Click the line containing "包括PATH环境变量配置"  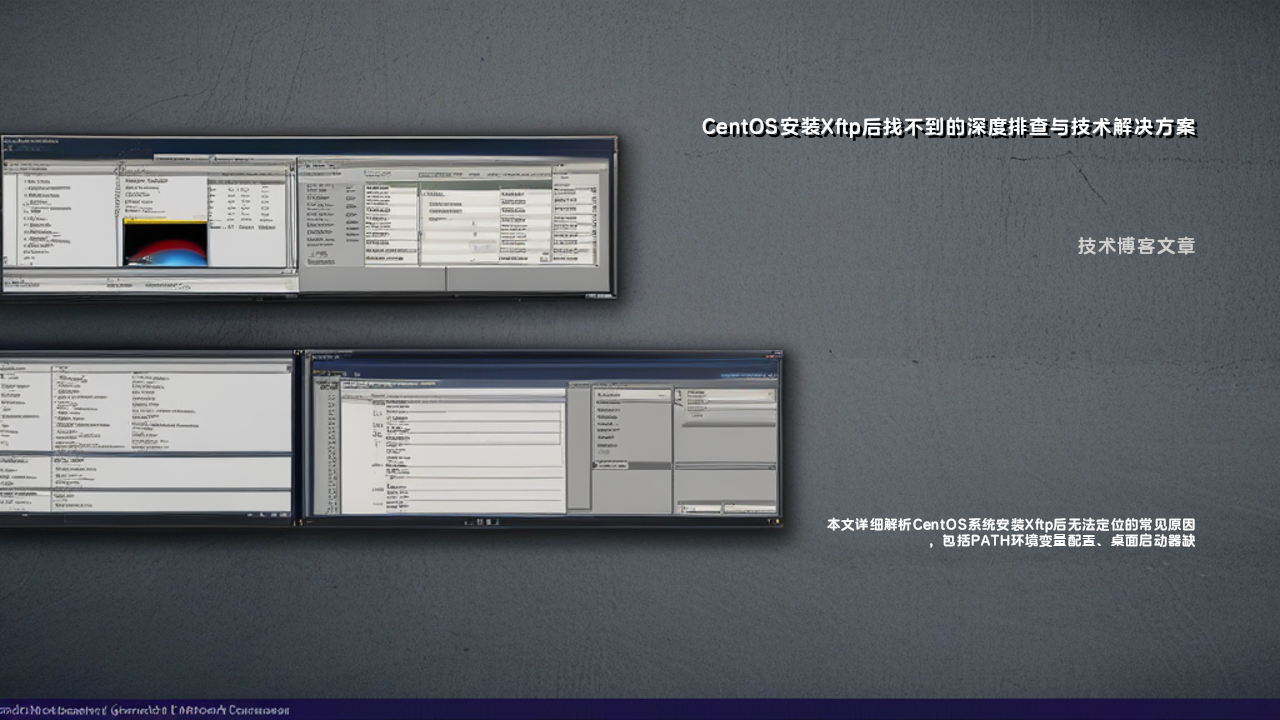click(x=1062, y=541)
